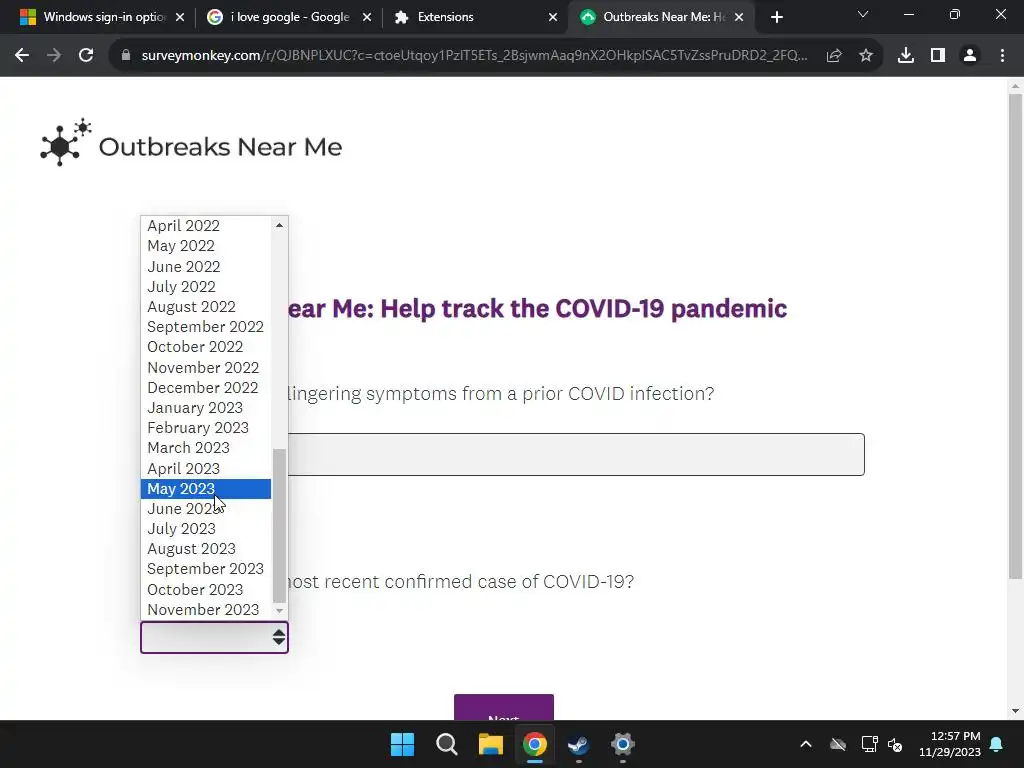The image size is (1024, 768).
Task: Open the Windows Start menu
Action: pyautogui.click(x=402, y=744)
